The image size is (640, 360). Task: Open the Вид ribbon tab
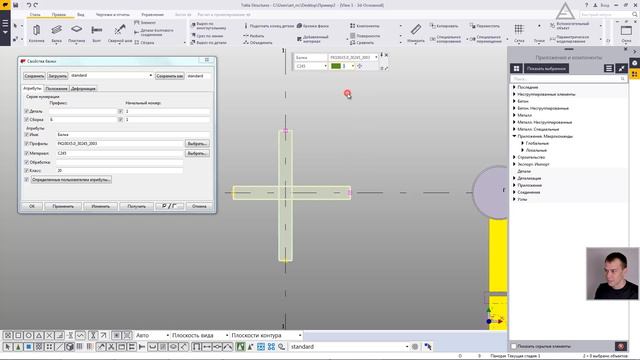click(81, 15)
